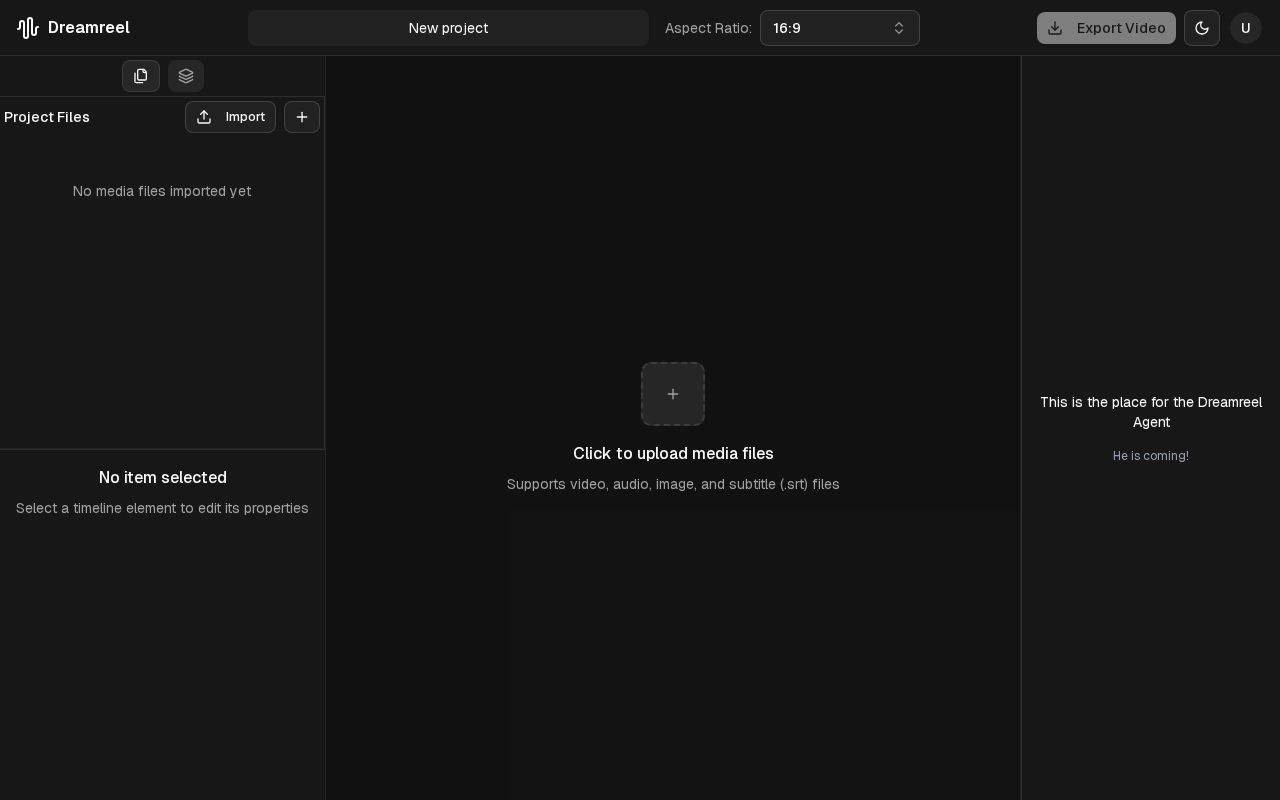This screenshot has width=1280, height=800.
Task: Click 'Supports video, audio, image, and subtitle' text
Action: point(673,484)
